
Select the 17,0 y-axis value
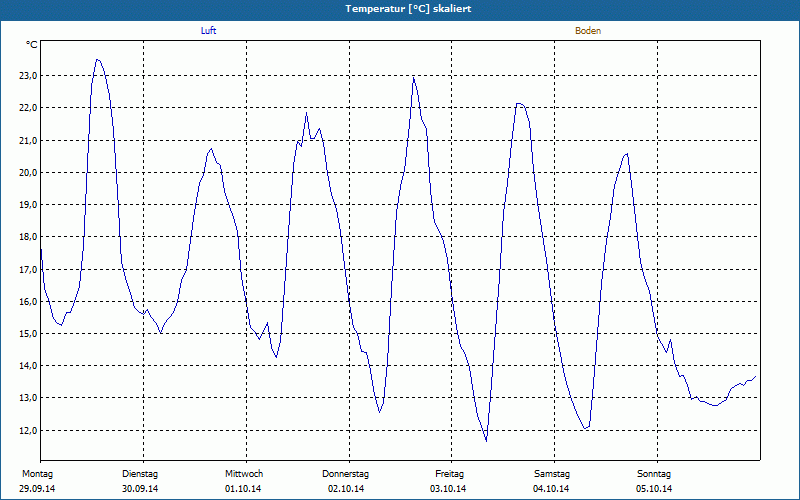28,269
